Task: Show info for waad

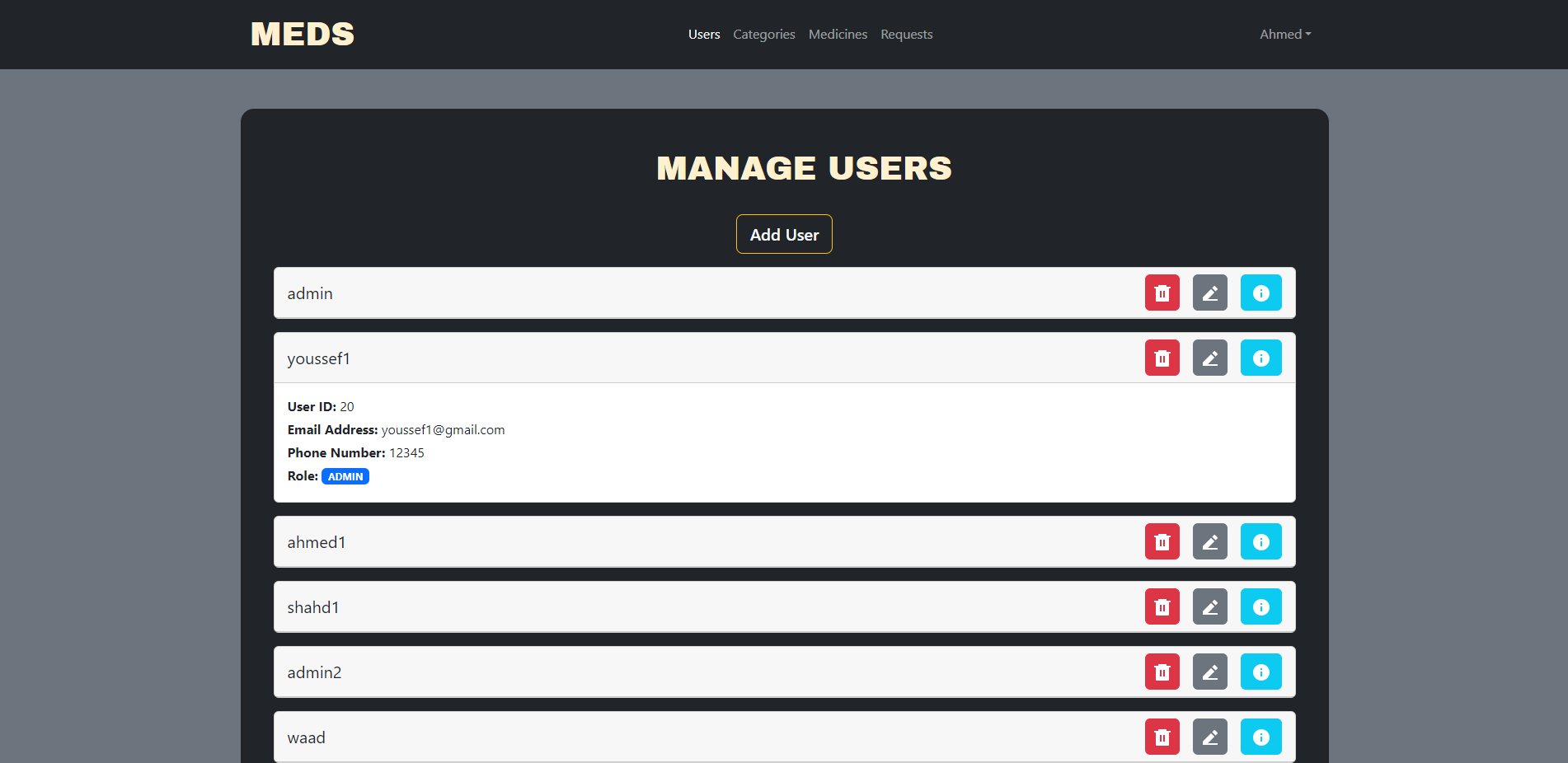Action: (1261, 737)
